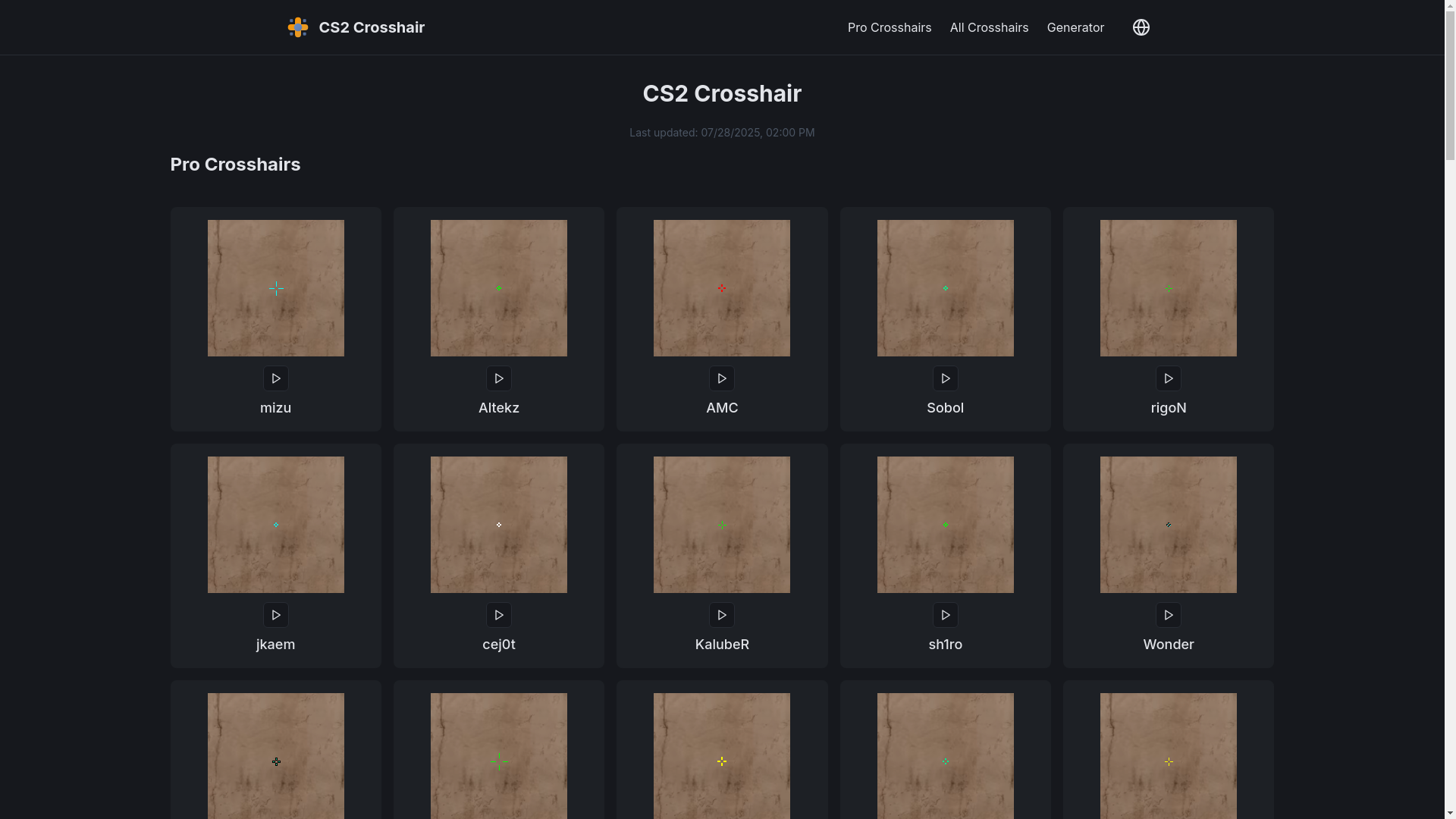Viewport: 1456px width, 819px height.
Task: Play Sobol's crosshair preview
Action: tap(946, 378)
